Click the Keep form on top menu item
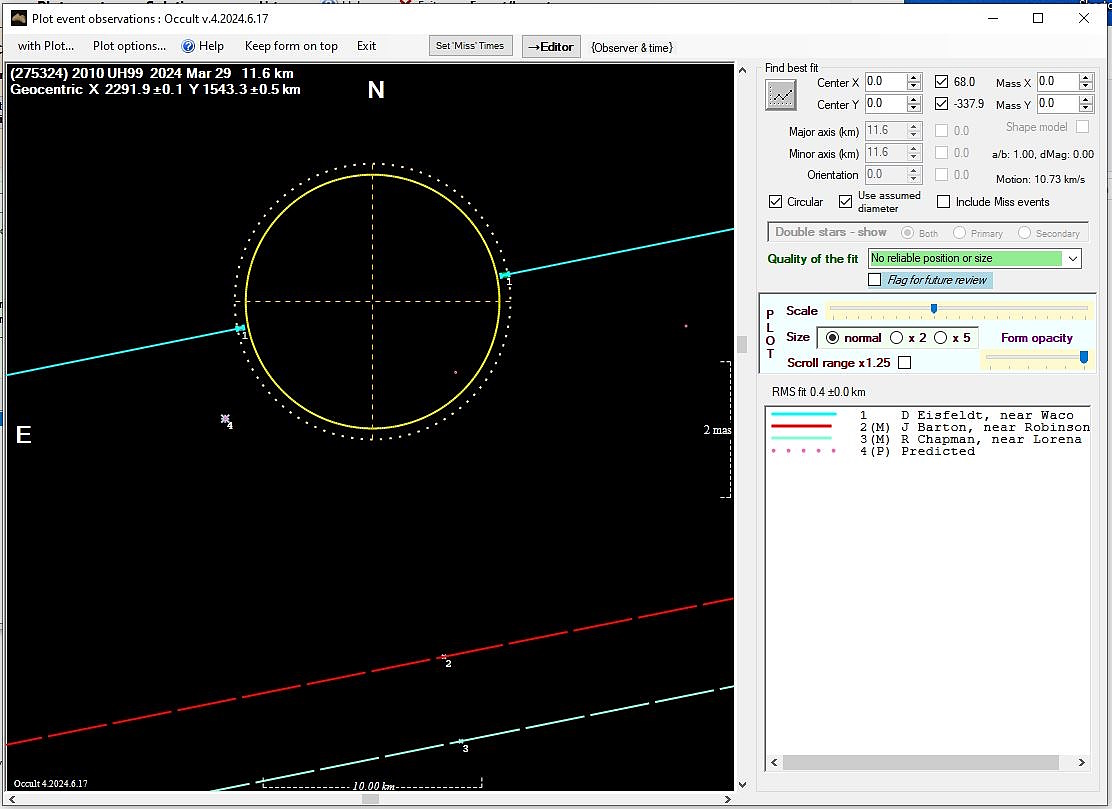 click(x=291, y=46)
